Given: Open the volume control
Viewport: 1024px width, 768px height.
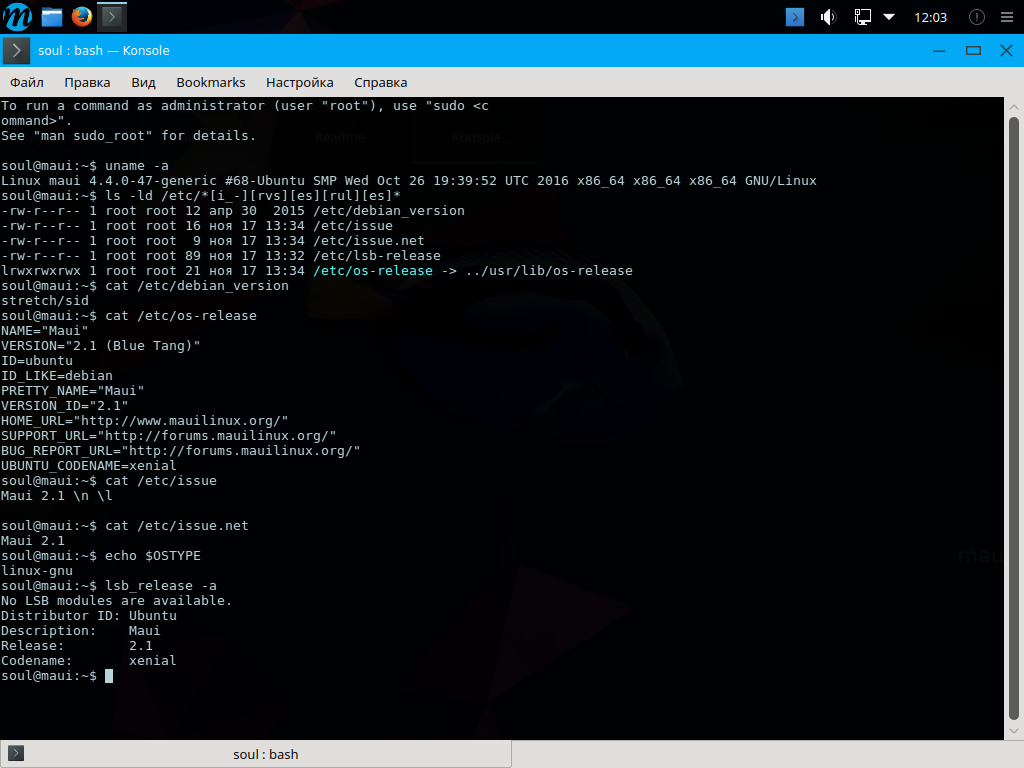Looking at the screenshot, I should coord(828,17).
